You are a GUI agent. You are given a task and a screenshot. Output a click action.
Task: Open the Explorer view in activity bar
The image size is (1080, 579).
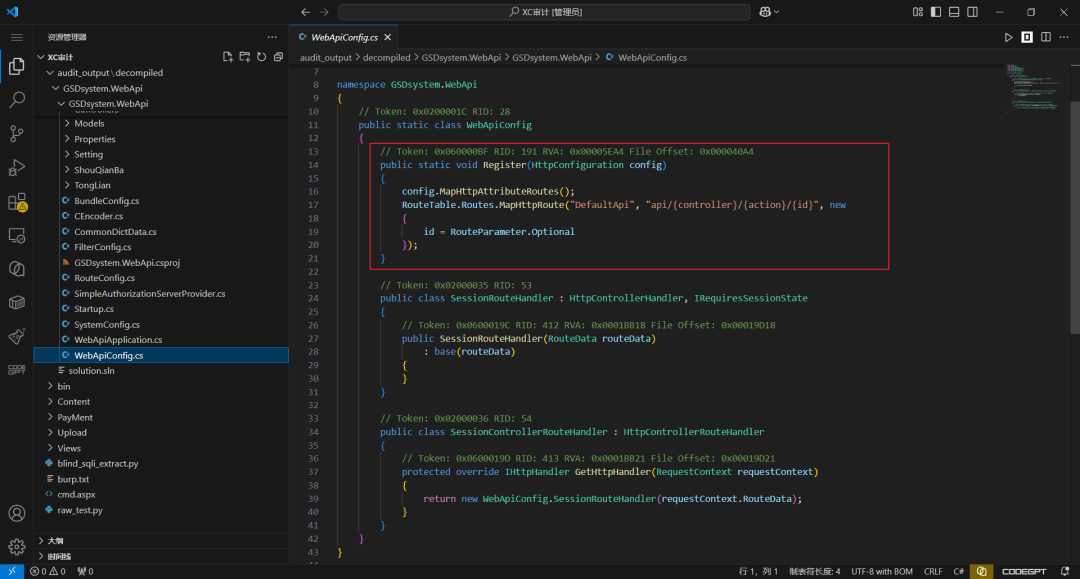17,66
